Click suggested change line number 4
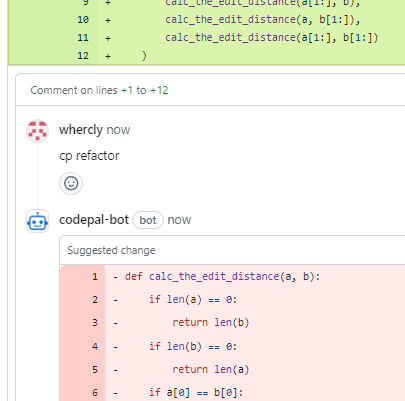 (x=95, y=347)
